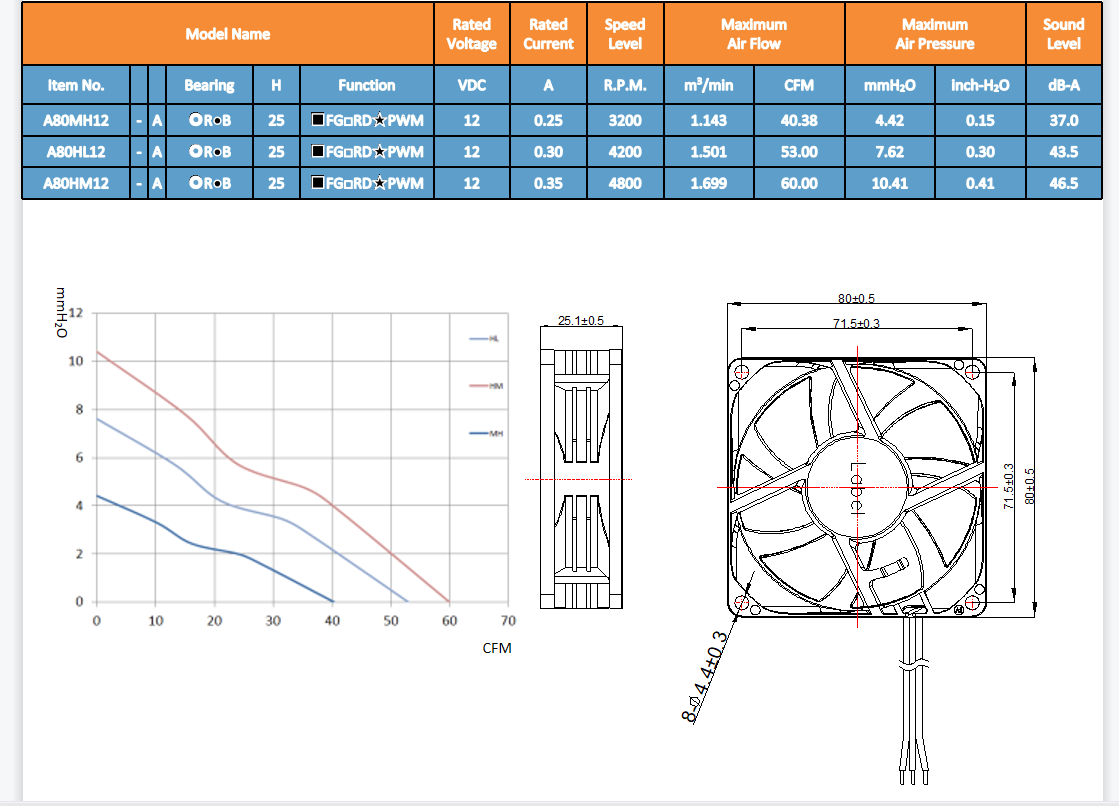Click the Model Name header cell
Image resolution: width=1119 pixels, height=806 pixels.
coord(228,34)
